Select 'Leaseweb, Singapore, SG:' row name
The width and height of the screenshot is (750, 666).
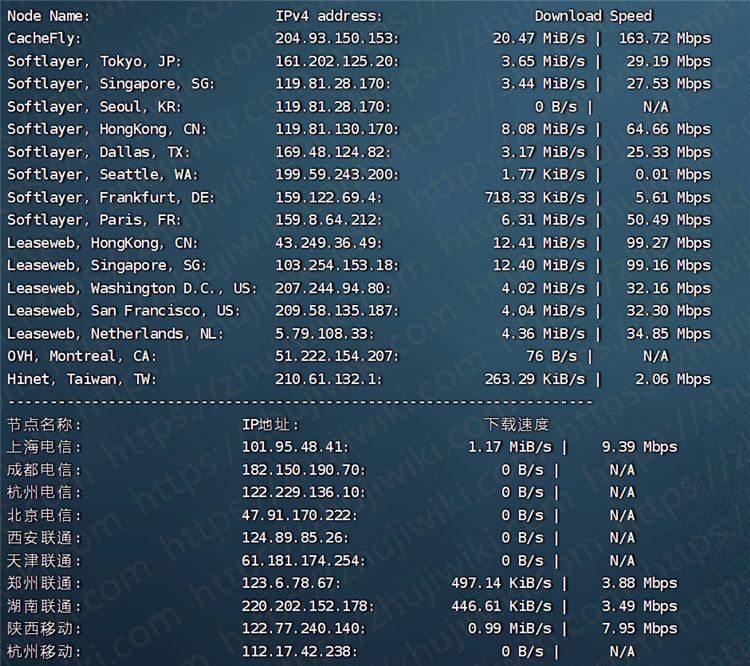click(107, 266)
